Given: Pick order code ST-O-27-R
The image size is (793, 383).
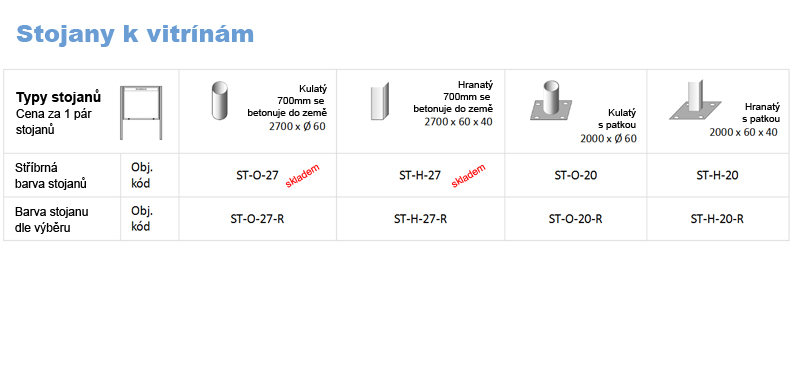Looking at the screenshot, I should 257,219.
